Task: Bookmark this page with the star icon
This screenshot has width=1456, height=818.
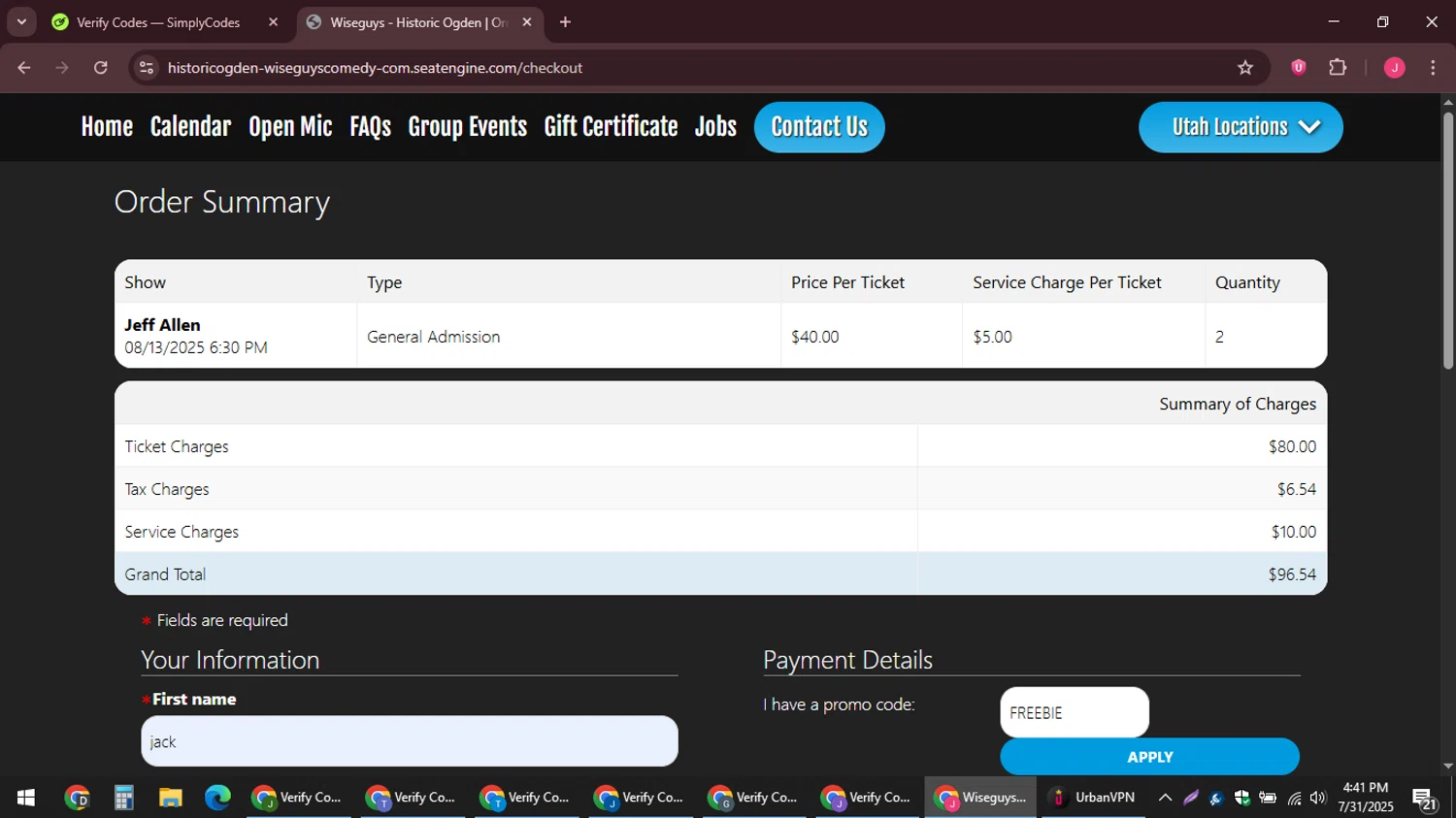Action: (x=1245, y=68)
